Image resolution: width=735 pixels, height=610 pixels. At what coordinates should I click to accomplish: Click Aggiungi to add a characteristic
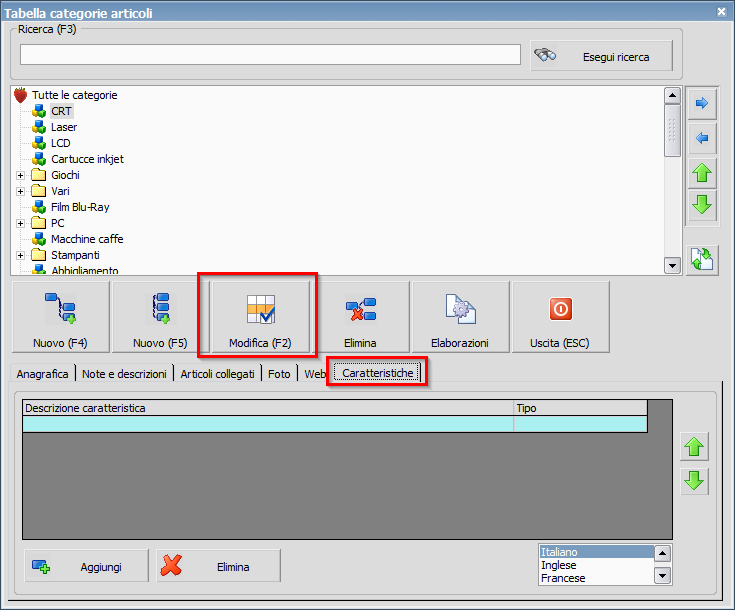click(x=87, y=566)
